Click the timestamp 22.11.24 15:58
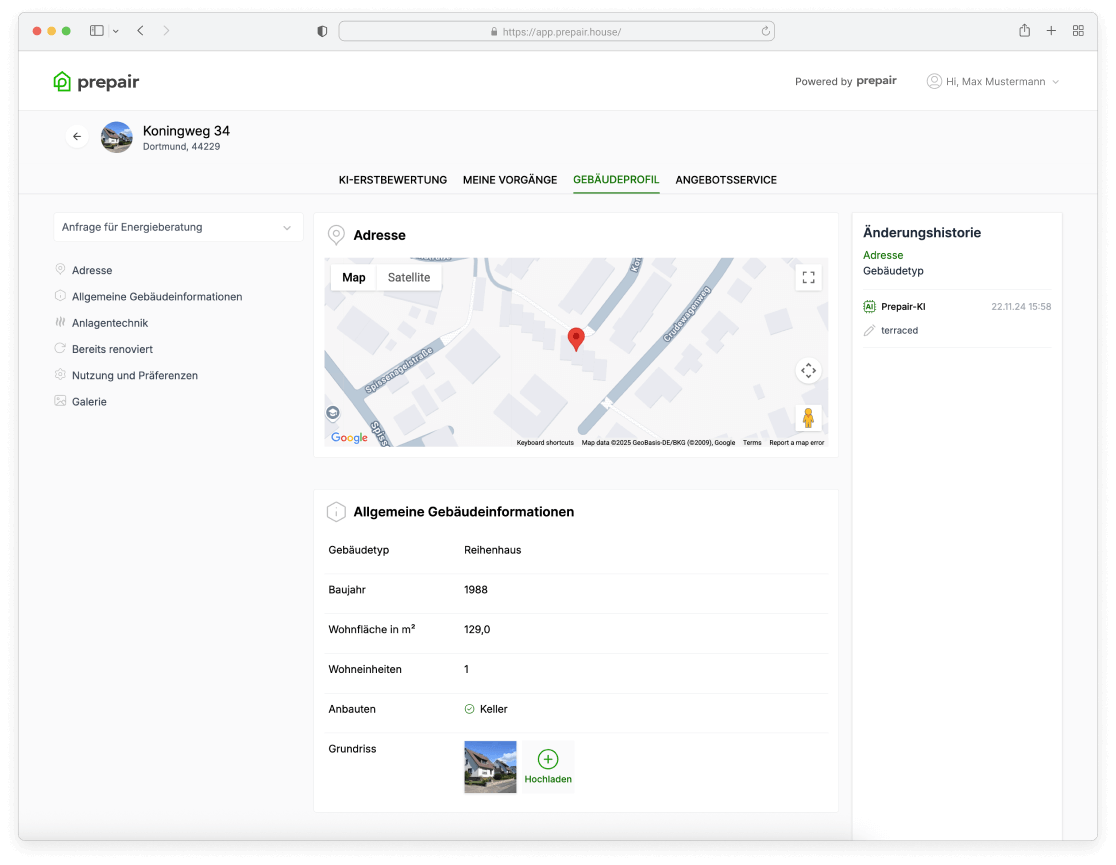The image size is (1116, 865). (x=1021, y=307)
